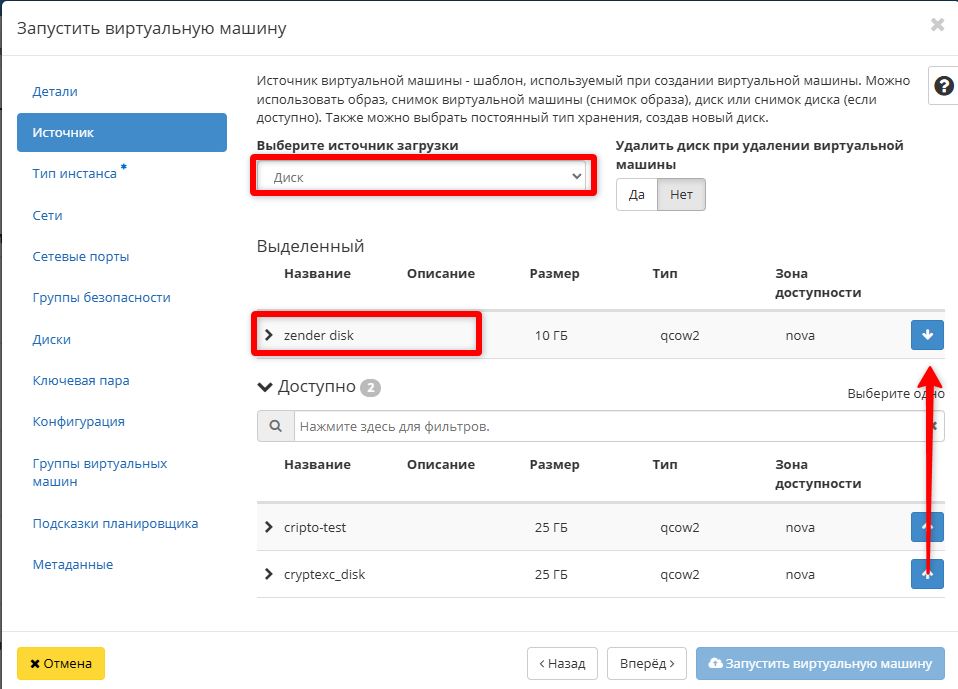The height and width of the screenshot is (689, 958).
Task: Go to Сети tab
Action: pos(48,215)
